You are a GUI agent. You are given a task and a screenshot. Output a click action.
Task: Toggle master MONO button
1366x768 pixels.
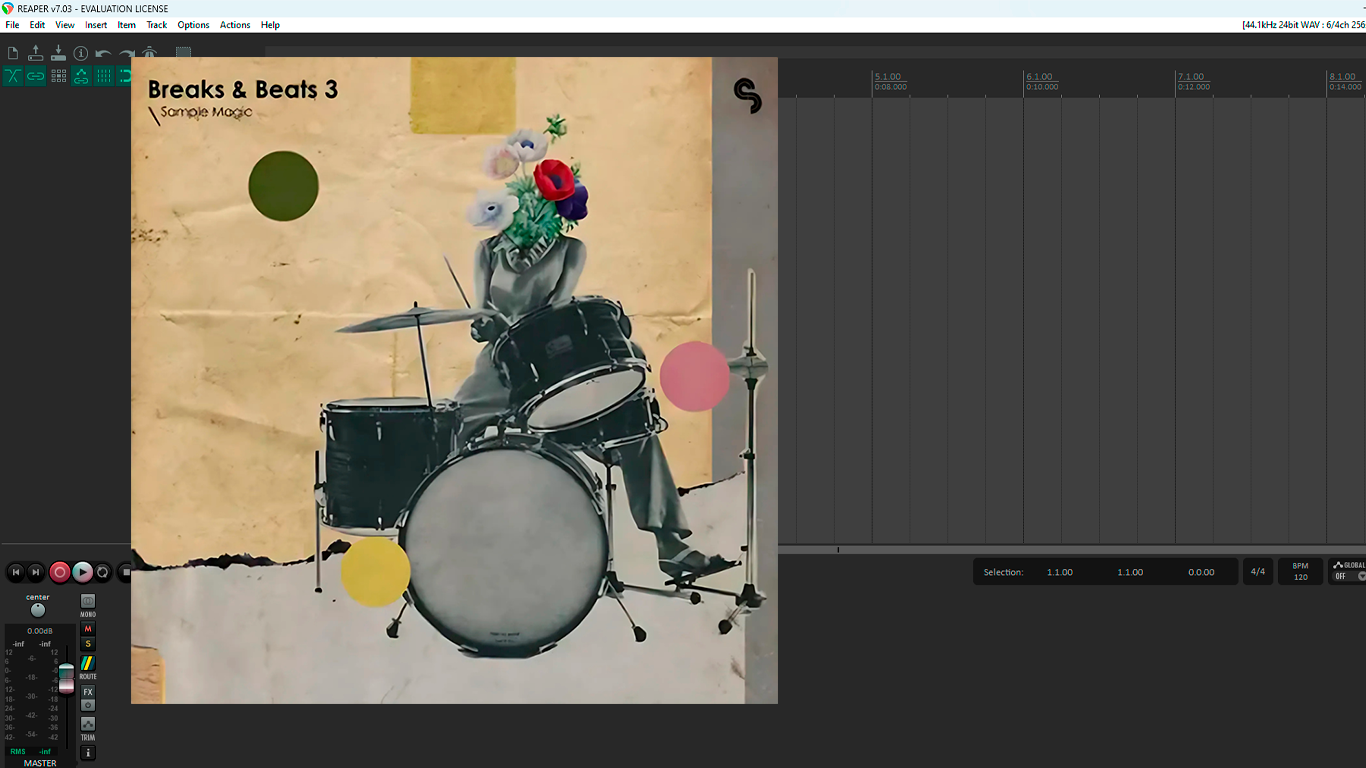click(88, 601)
